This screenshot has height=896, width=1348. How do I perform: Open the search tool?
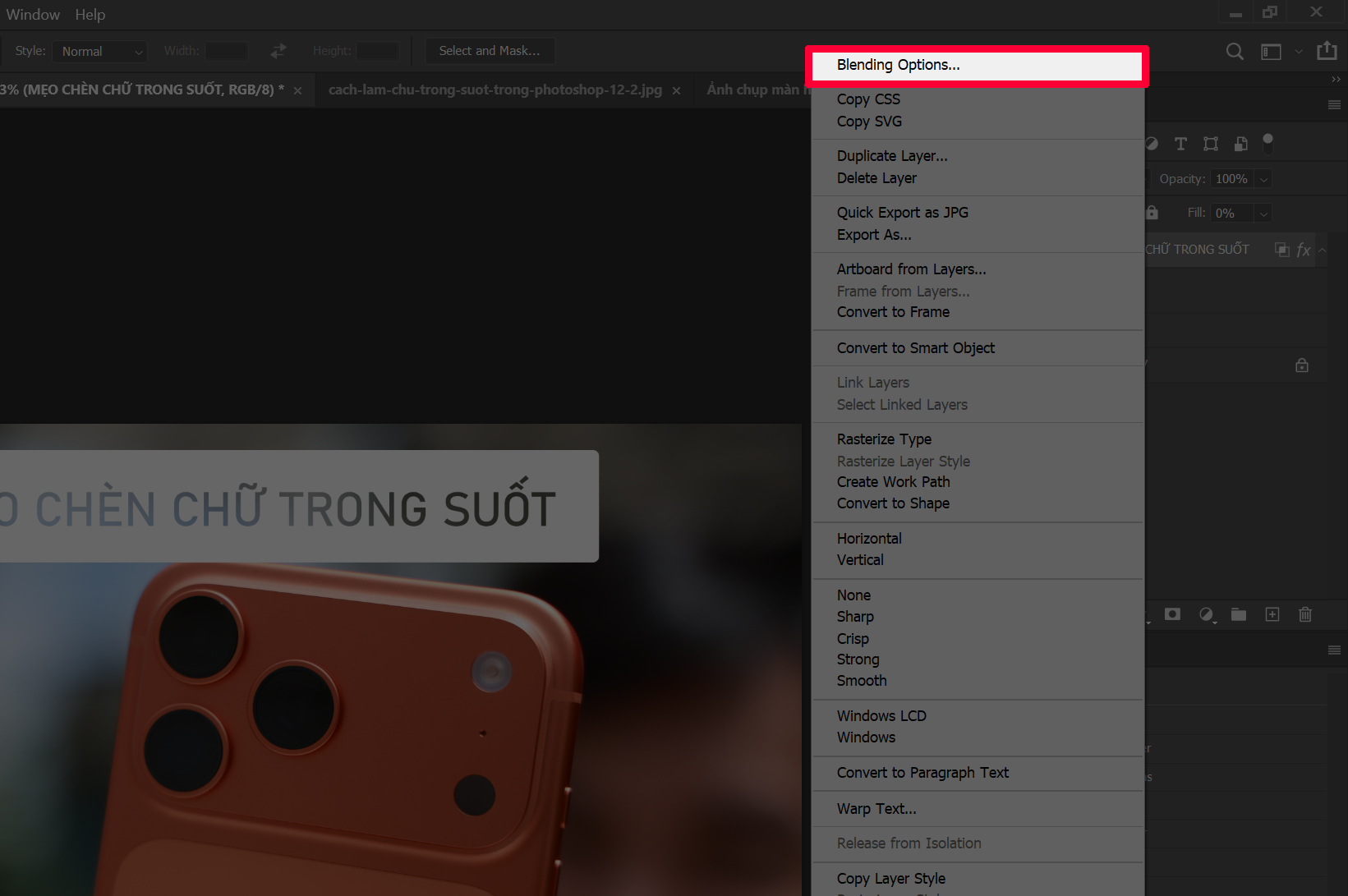(1235, 51)
